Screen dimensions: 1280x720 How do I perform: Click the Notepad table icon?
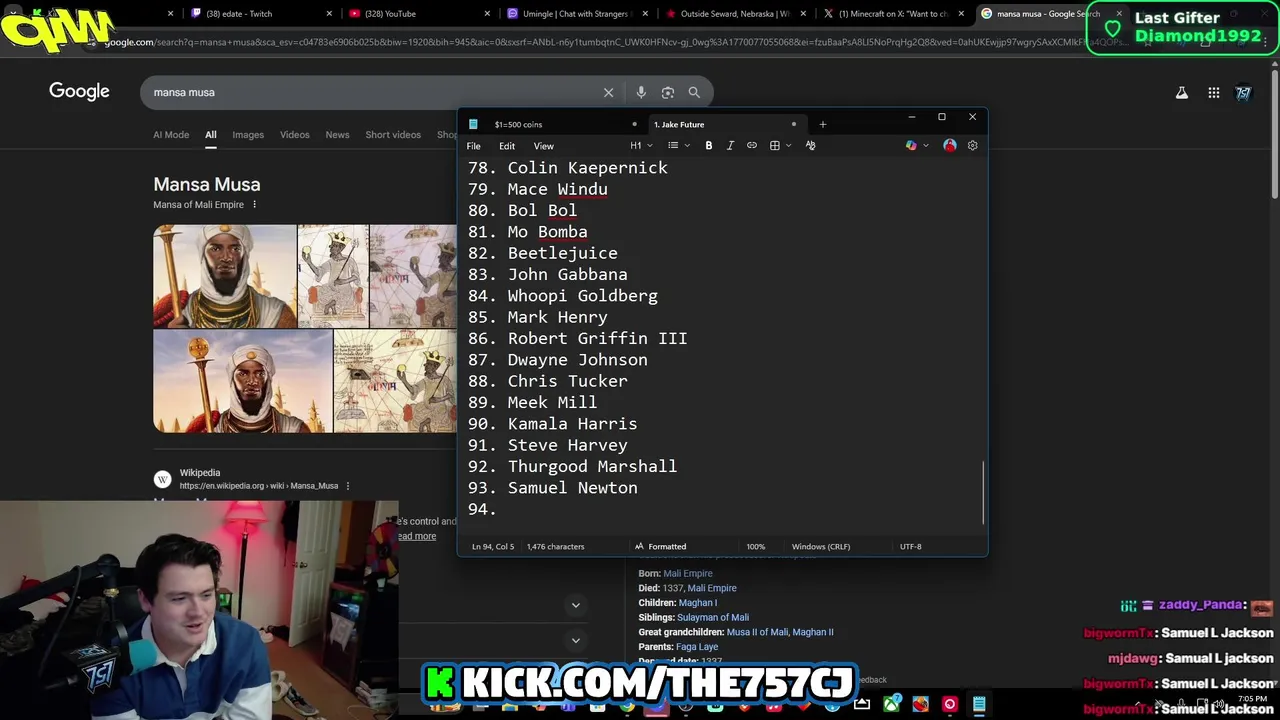click(x=774, y=146)
